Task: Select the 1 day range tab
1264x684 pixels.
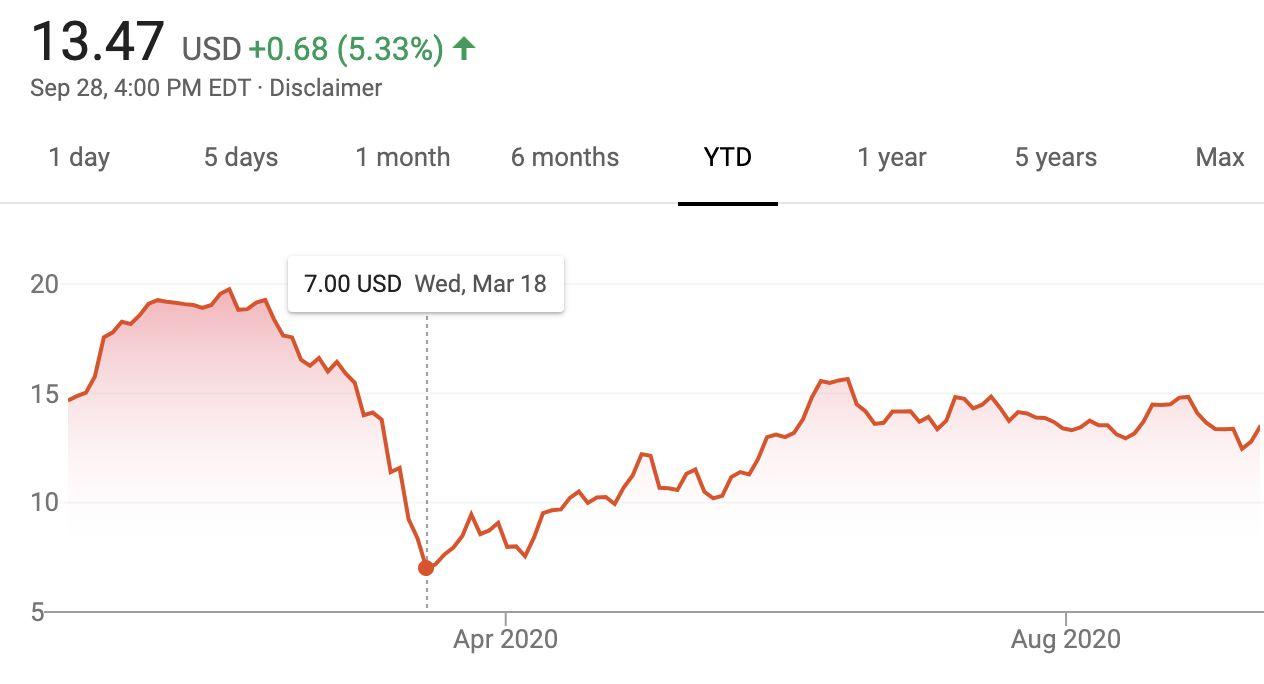Action: (79, 157)
